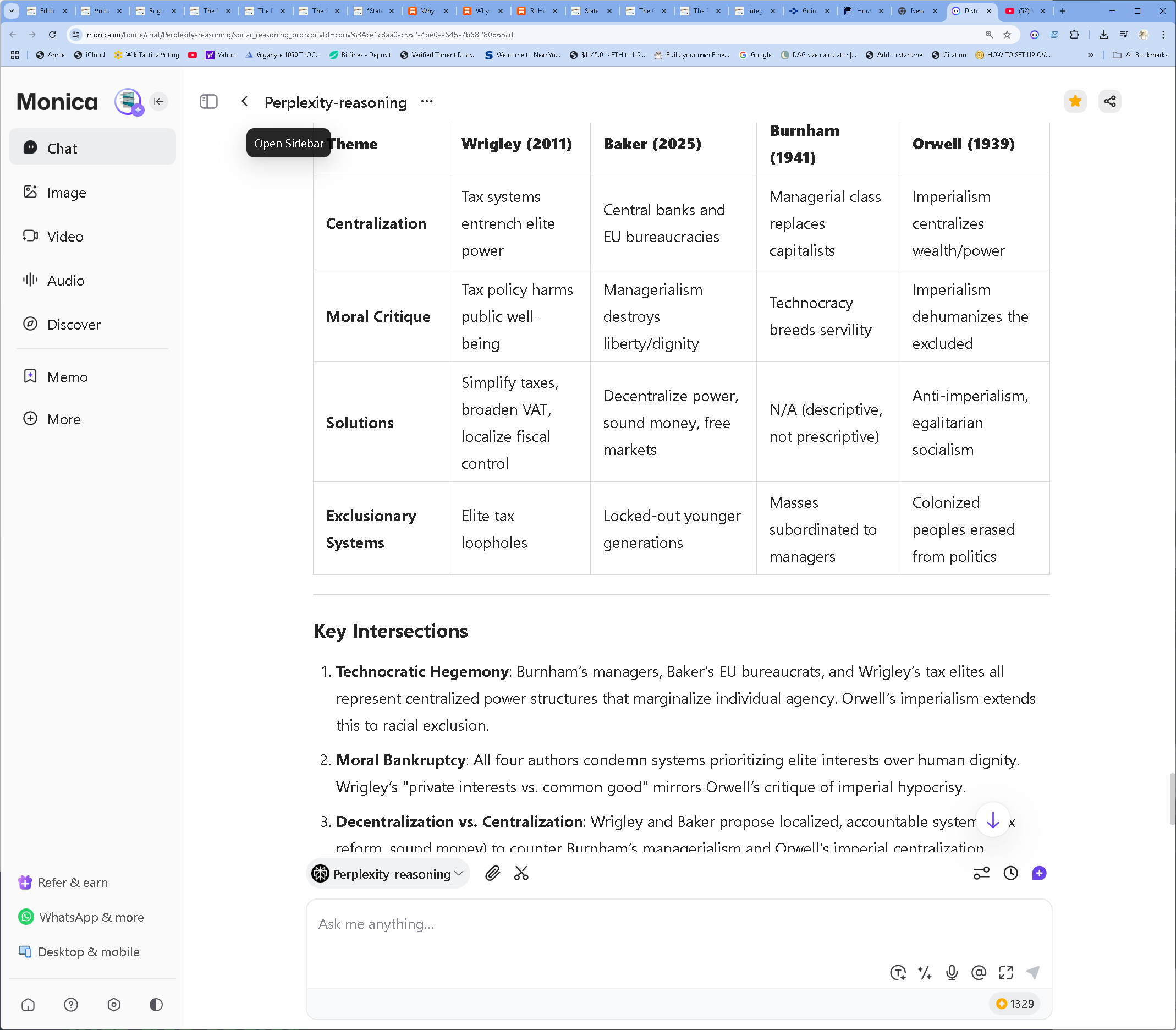Open Chrome extensions puzzle icon

click(1074, 35)
